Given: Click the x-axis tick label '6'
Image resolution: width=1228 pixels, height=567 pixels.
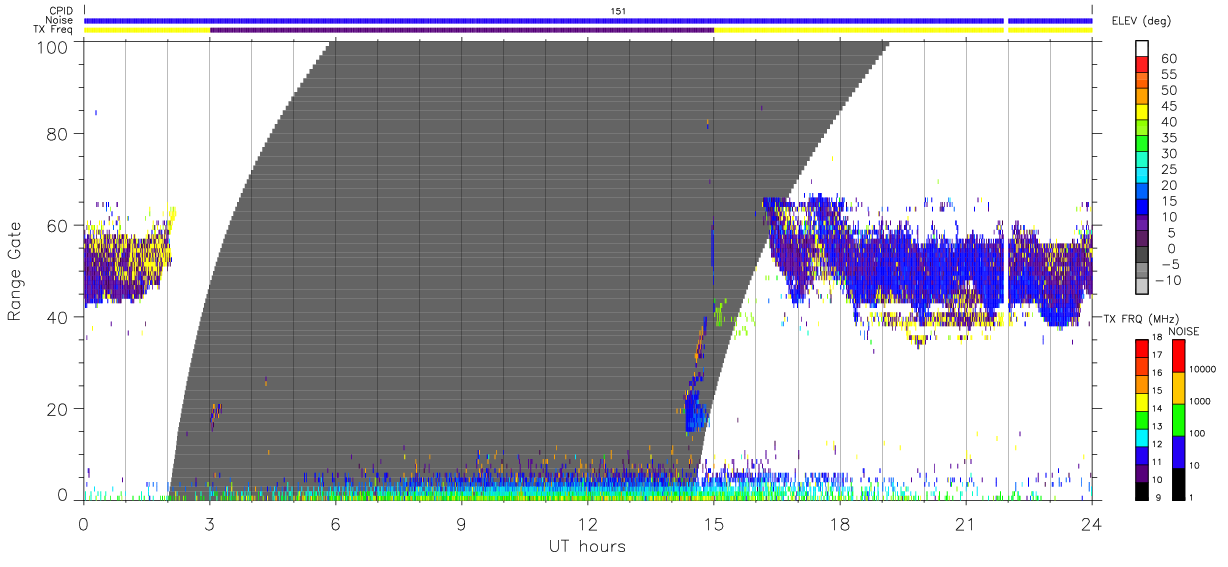Looking at the screenshot, I should [335, 523].
